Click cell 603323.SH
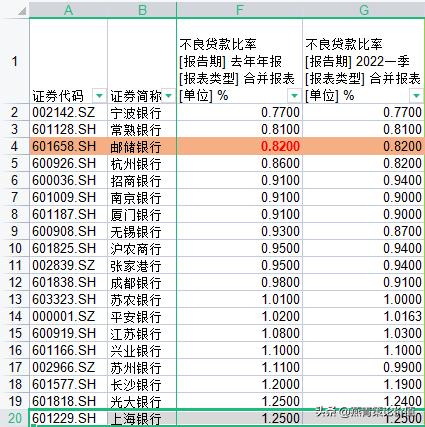 coord(68,299)
